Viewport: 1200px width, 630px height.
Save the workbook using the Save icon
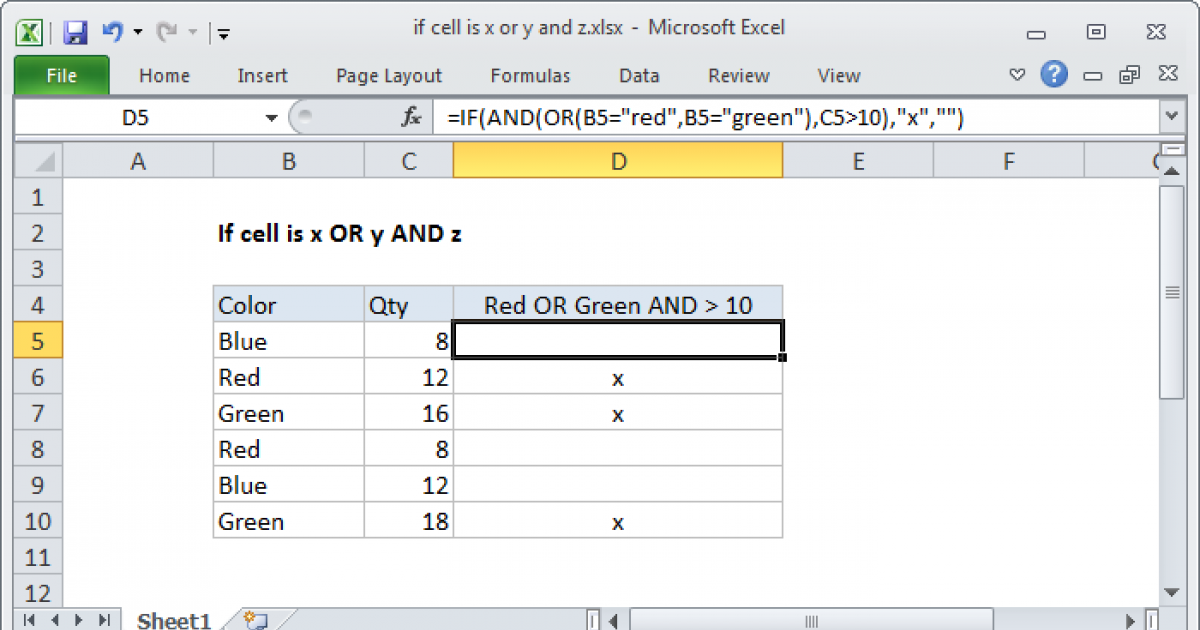pos(75,31)
